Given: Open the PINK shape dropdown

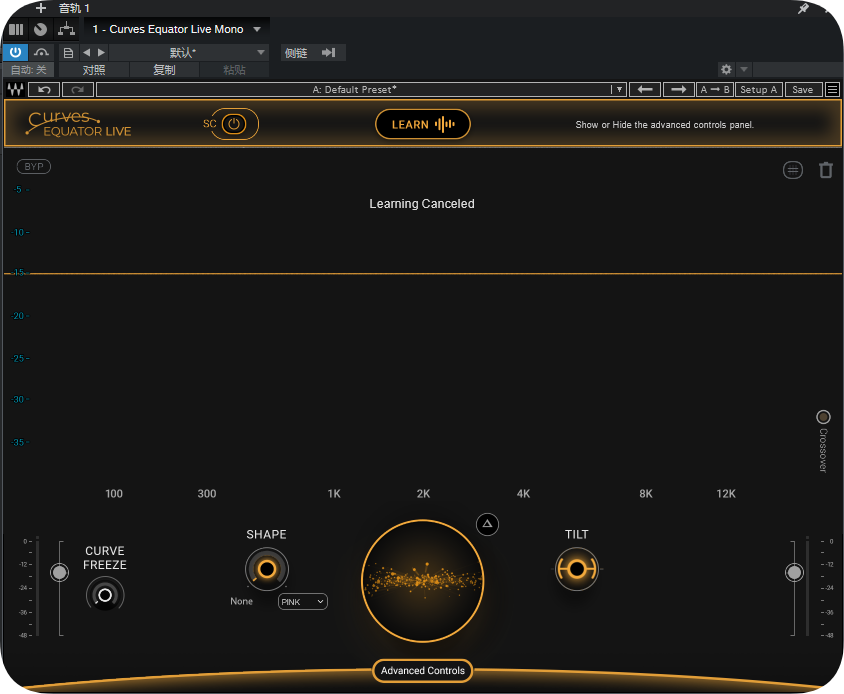Looking at the screenshot, I should 303,602.
